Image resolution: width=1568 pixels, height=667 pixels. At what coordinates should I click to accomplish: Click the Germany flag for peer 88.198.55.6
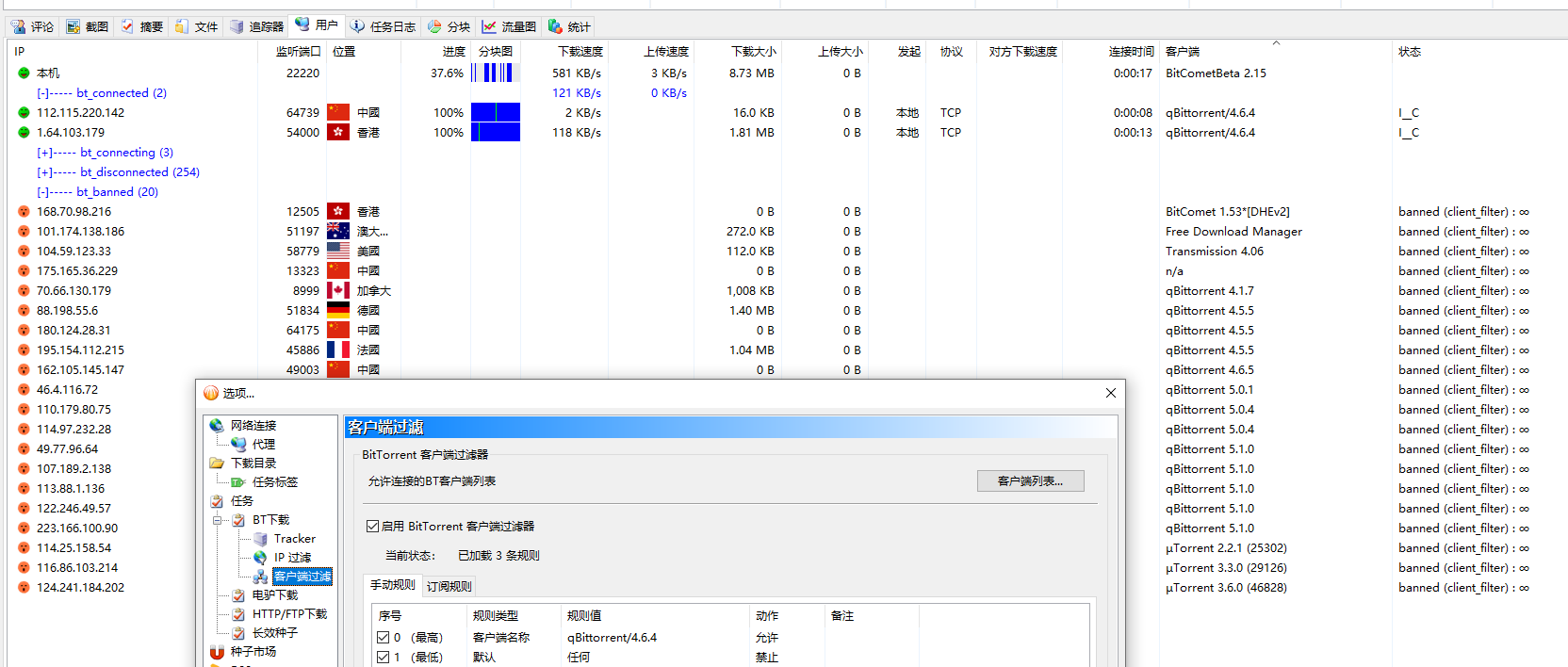tap(338, 310)
